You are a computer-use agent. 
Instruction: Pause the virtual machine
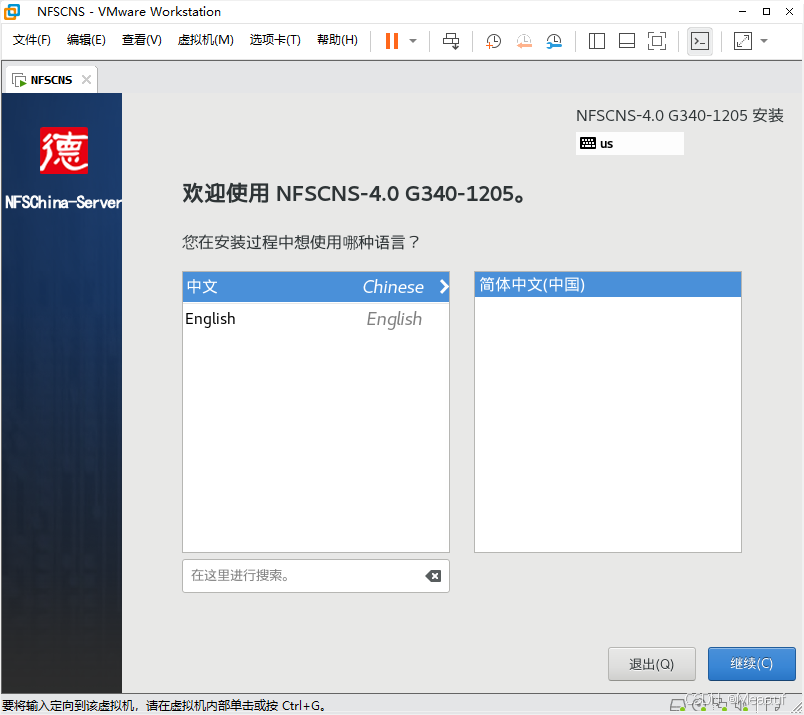tap(392, 41)
